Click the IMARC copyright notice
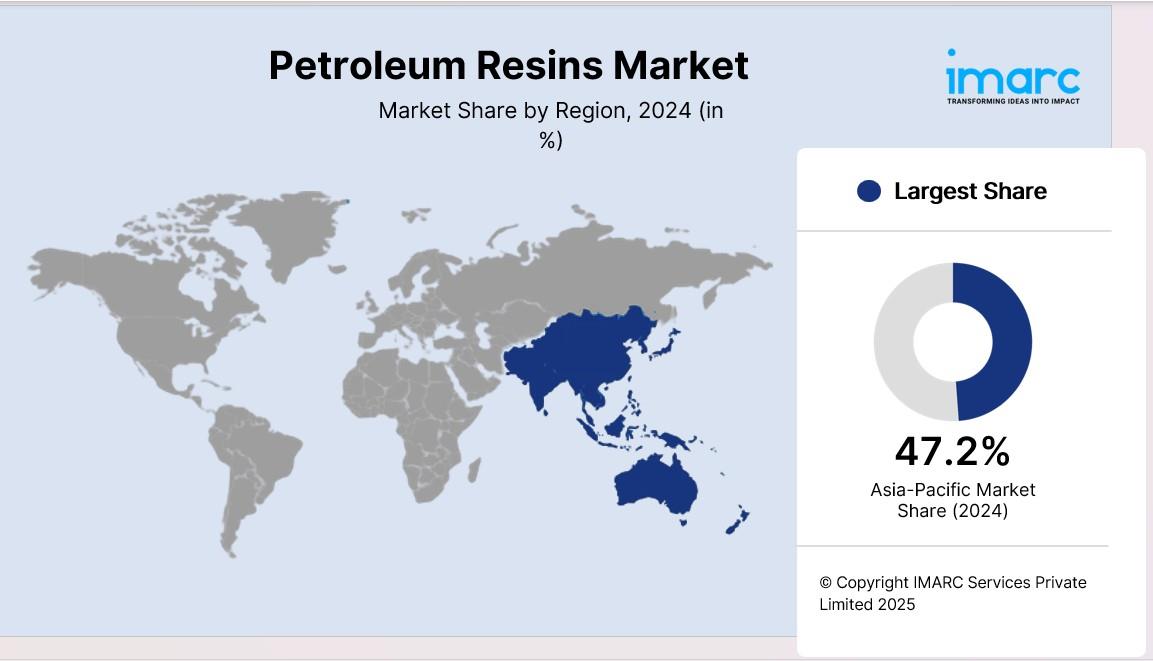The height and width of the screenshot is (661, 1153). tap(952, 593)
